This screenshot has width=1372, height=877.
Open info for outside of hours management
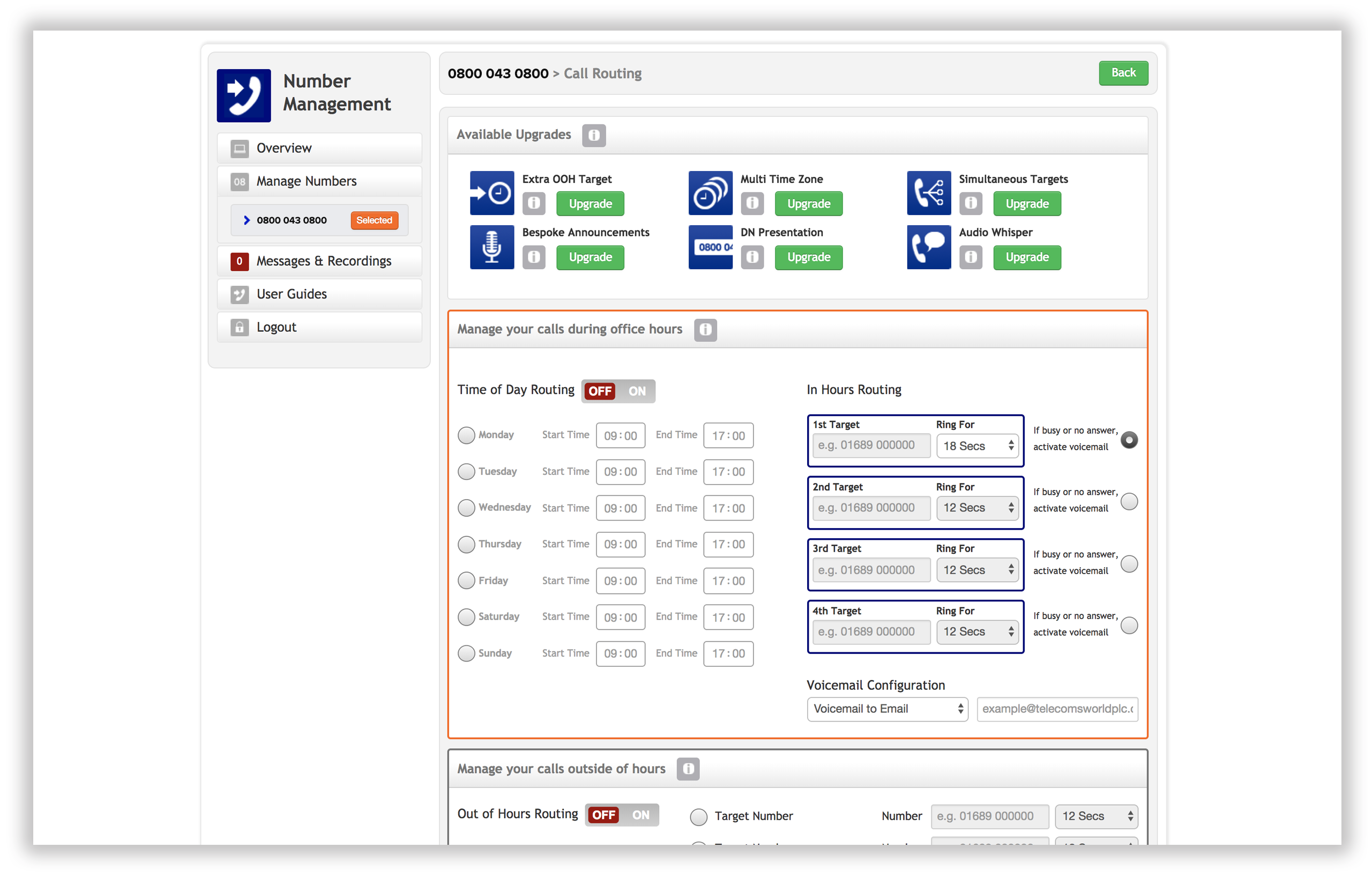(688, 769)
